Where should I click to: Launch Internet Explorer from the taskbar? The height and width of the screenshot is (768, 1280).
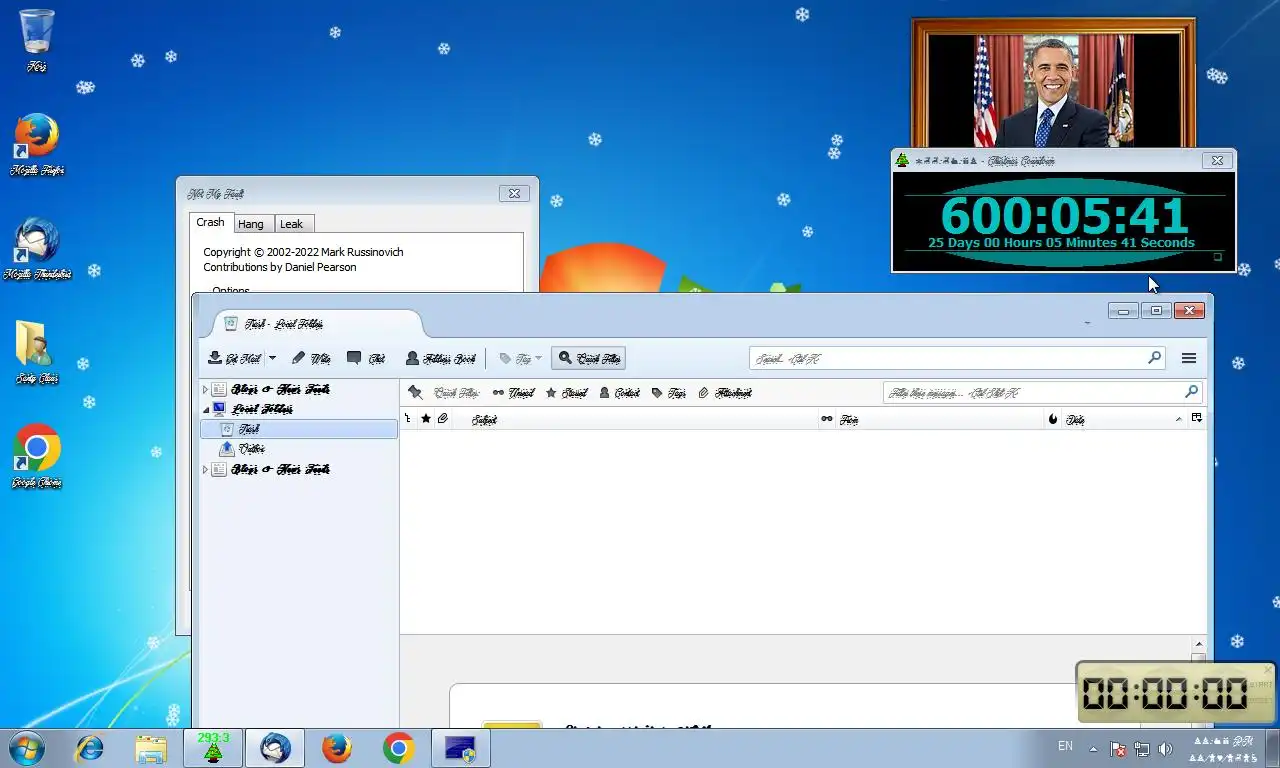tap(90, 748)
